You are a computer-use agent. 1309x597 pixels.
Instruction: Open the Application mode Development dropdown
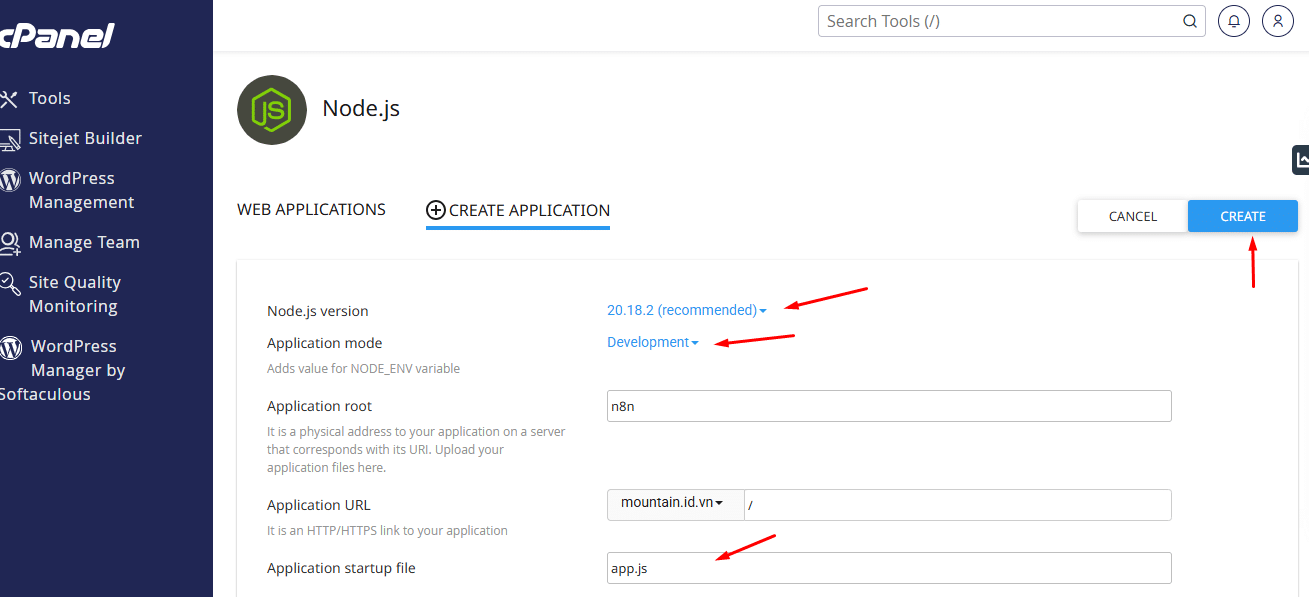coord(653,342)
